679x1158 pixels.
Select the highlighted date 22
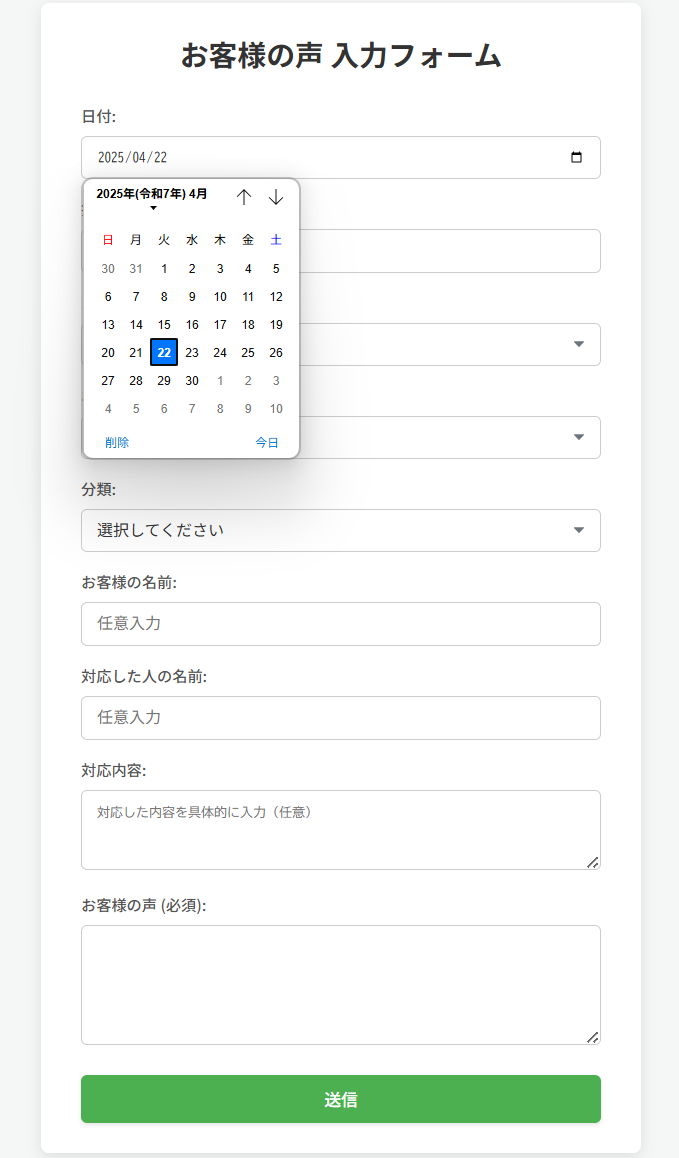(x=164, y=352)
